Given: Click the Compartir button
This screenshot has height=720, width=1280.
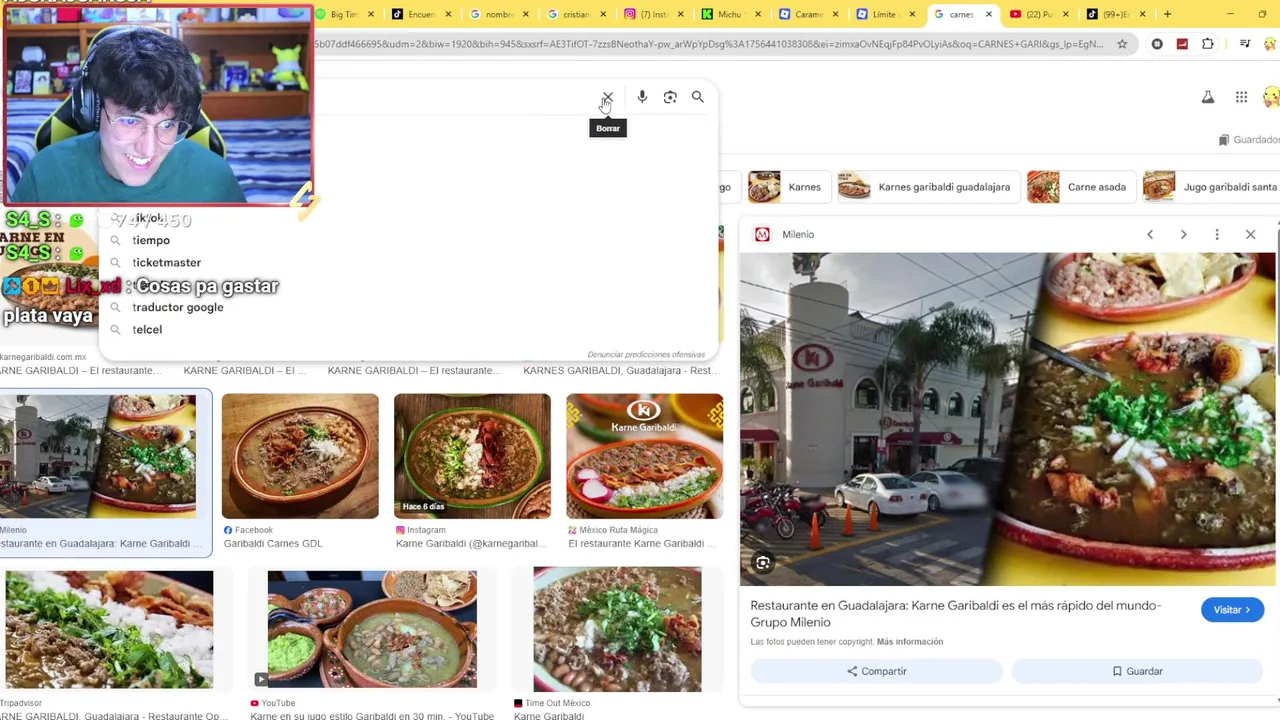Looking at the screenshot, I should click(x=876, y=671).
